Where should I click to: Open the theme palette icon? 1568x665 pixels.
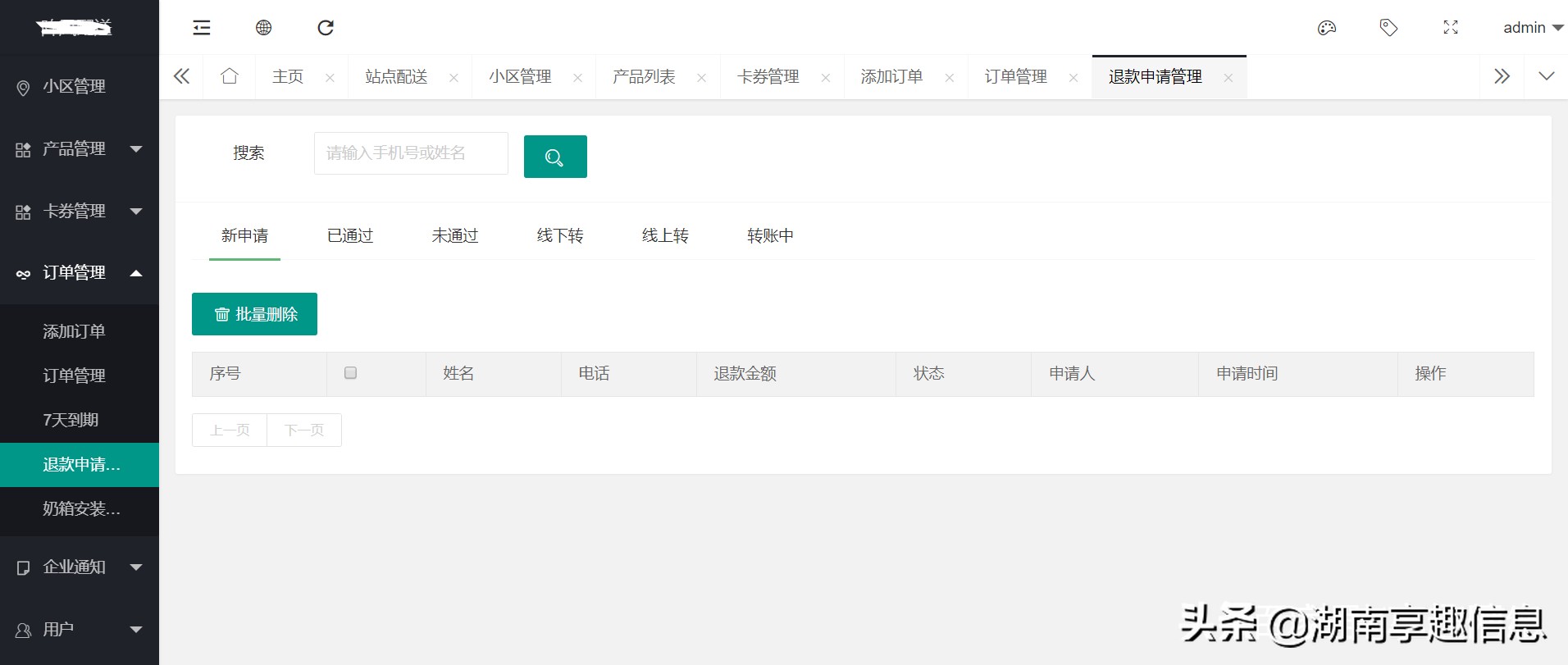click(x=1326, y=28)
